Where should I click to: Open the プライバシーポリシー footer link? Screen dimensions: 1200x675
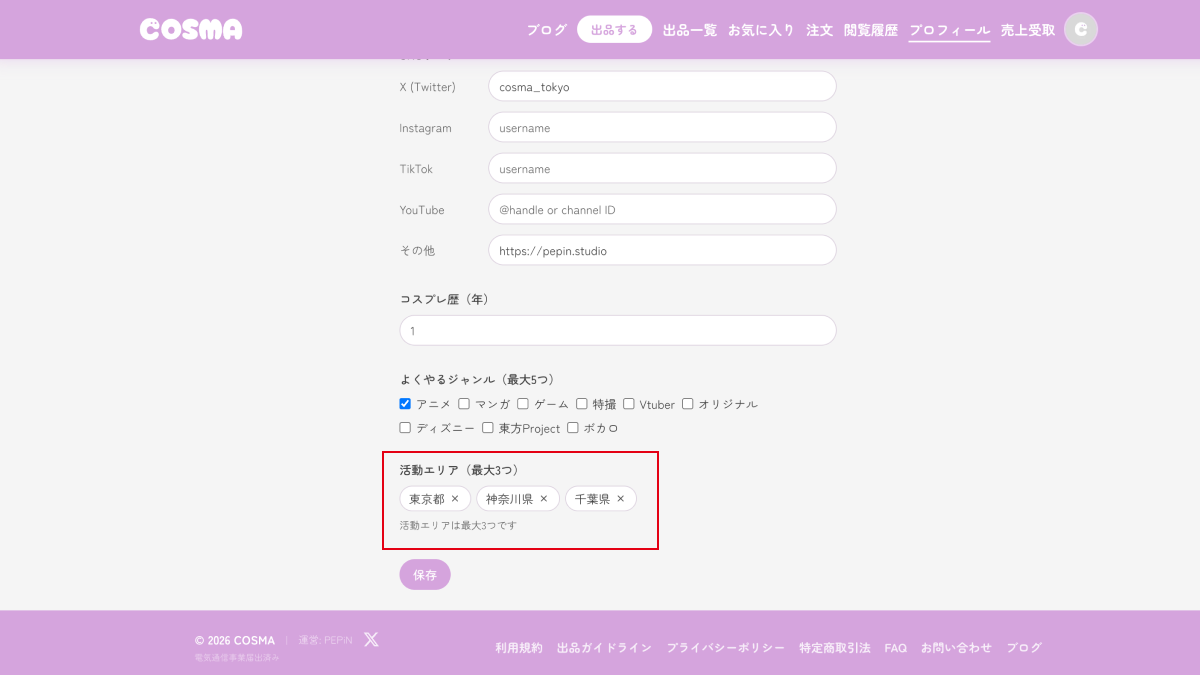[x=725, y=647]
